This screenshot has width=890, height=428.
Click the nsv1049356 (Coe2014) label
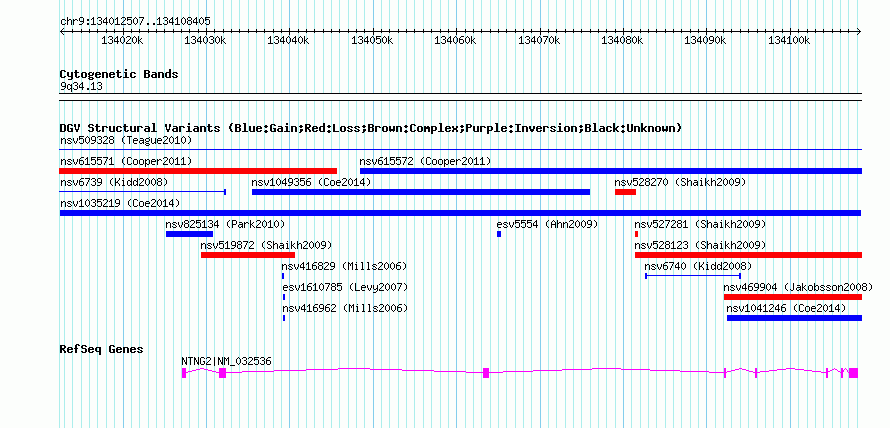[311, 182]
